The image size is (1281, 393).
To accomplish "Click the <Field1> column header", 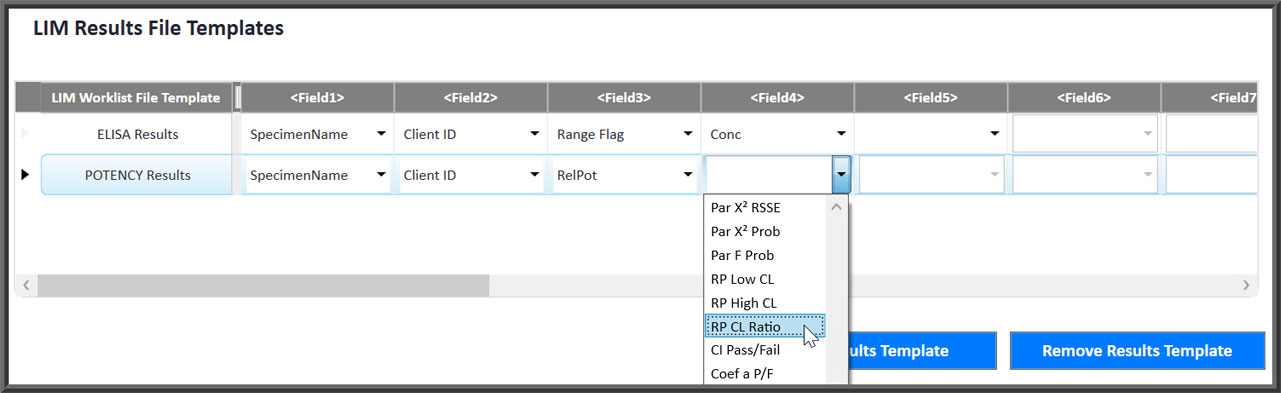I will pos(317,97).
